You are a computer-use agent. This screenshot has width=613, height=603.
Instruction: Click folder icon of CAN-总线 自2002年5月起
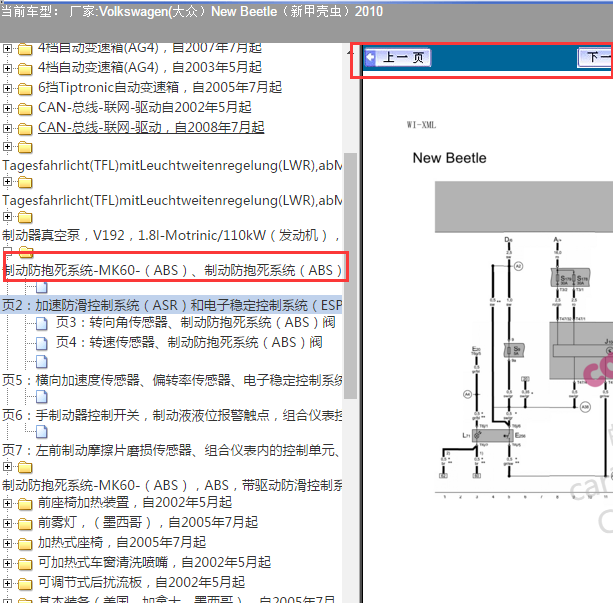pyautogui.click(x=25, y=109)
